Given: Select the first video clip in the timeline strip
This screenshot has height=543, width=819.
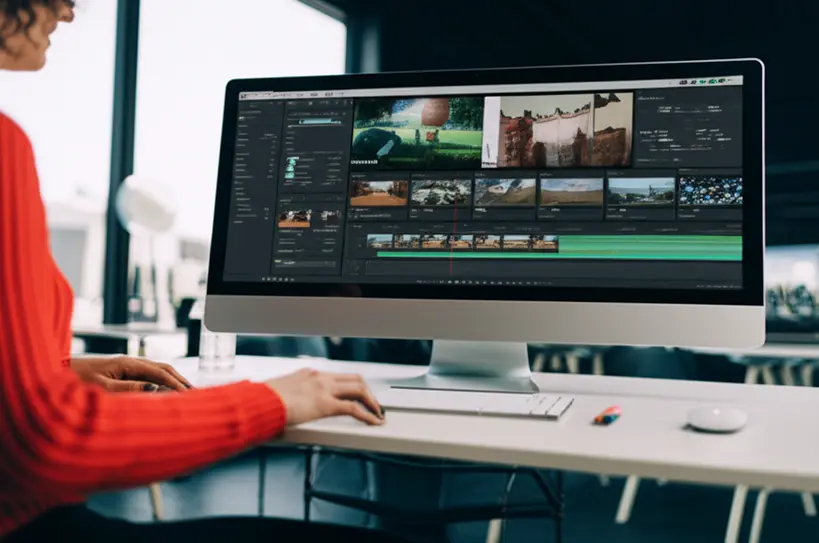Looking at the screenshot, I should click(x=380, y=241).
